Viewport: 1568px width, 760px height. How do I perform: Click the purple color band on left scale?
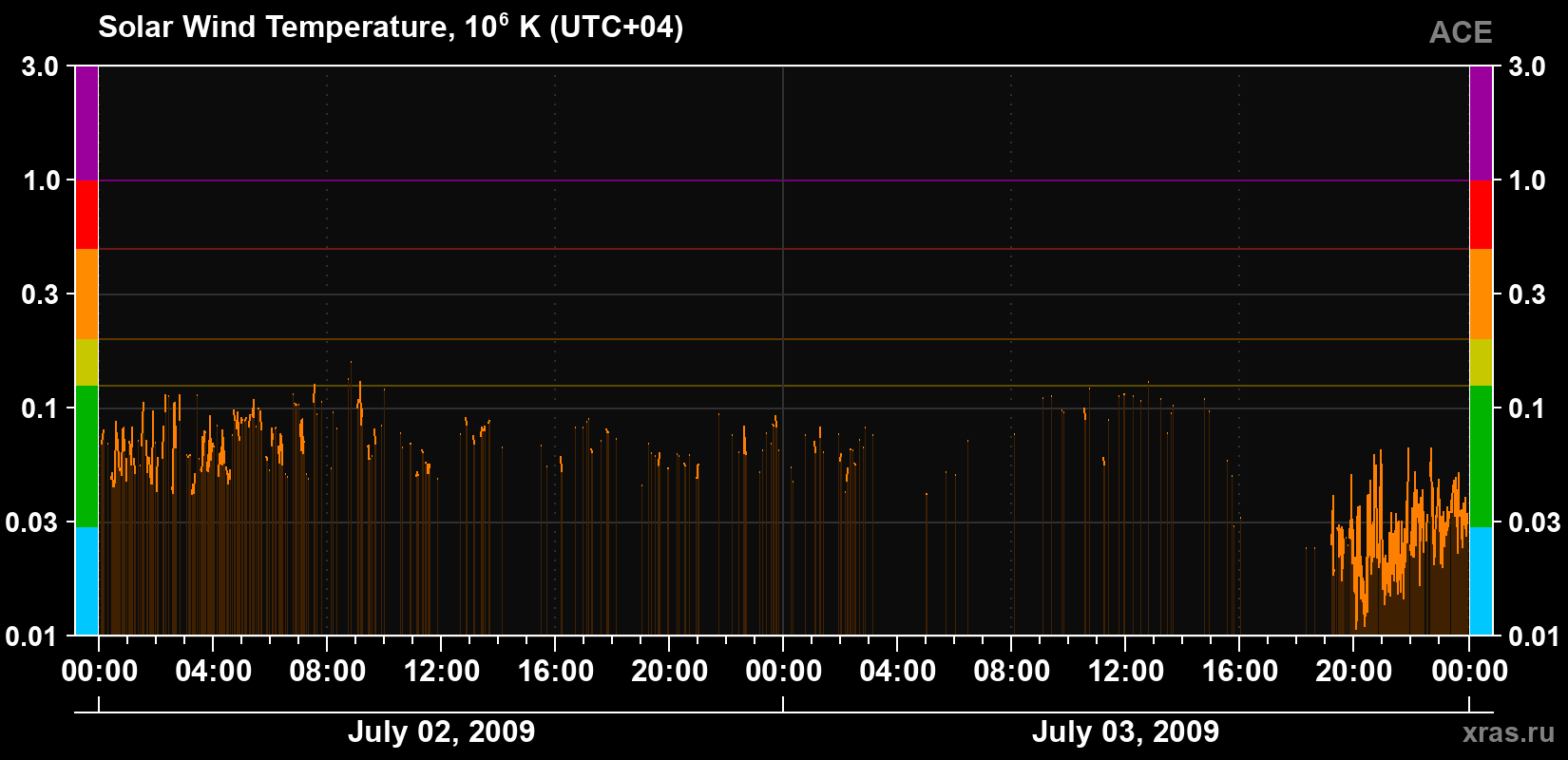pyautogui.click(x=86, y=123)
